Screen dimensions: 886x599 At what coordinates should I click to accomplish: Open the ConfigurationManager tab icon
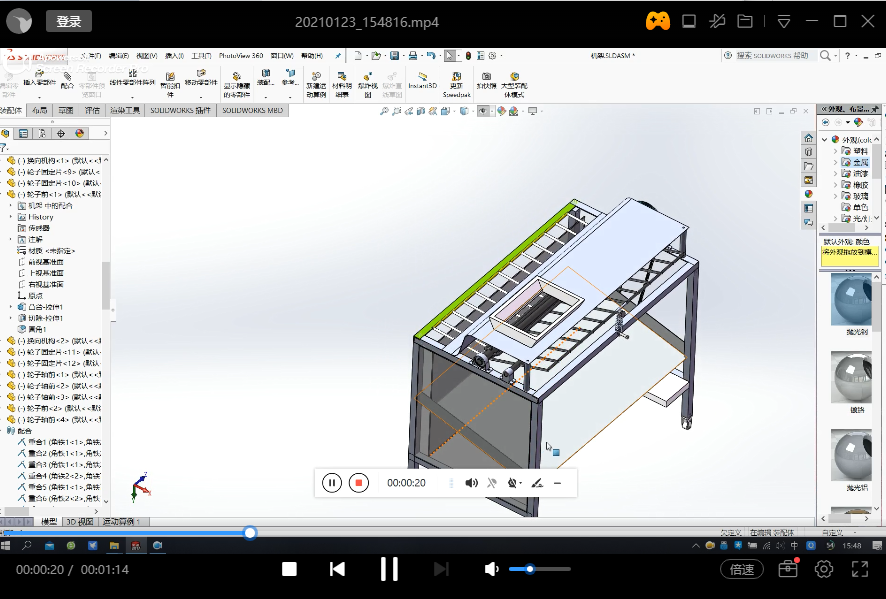(x=42, y=133)
